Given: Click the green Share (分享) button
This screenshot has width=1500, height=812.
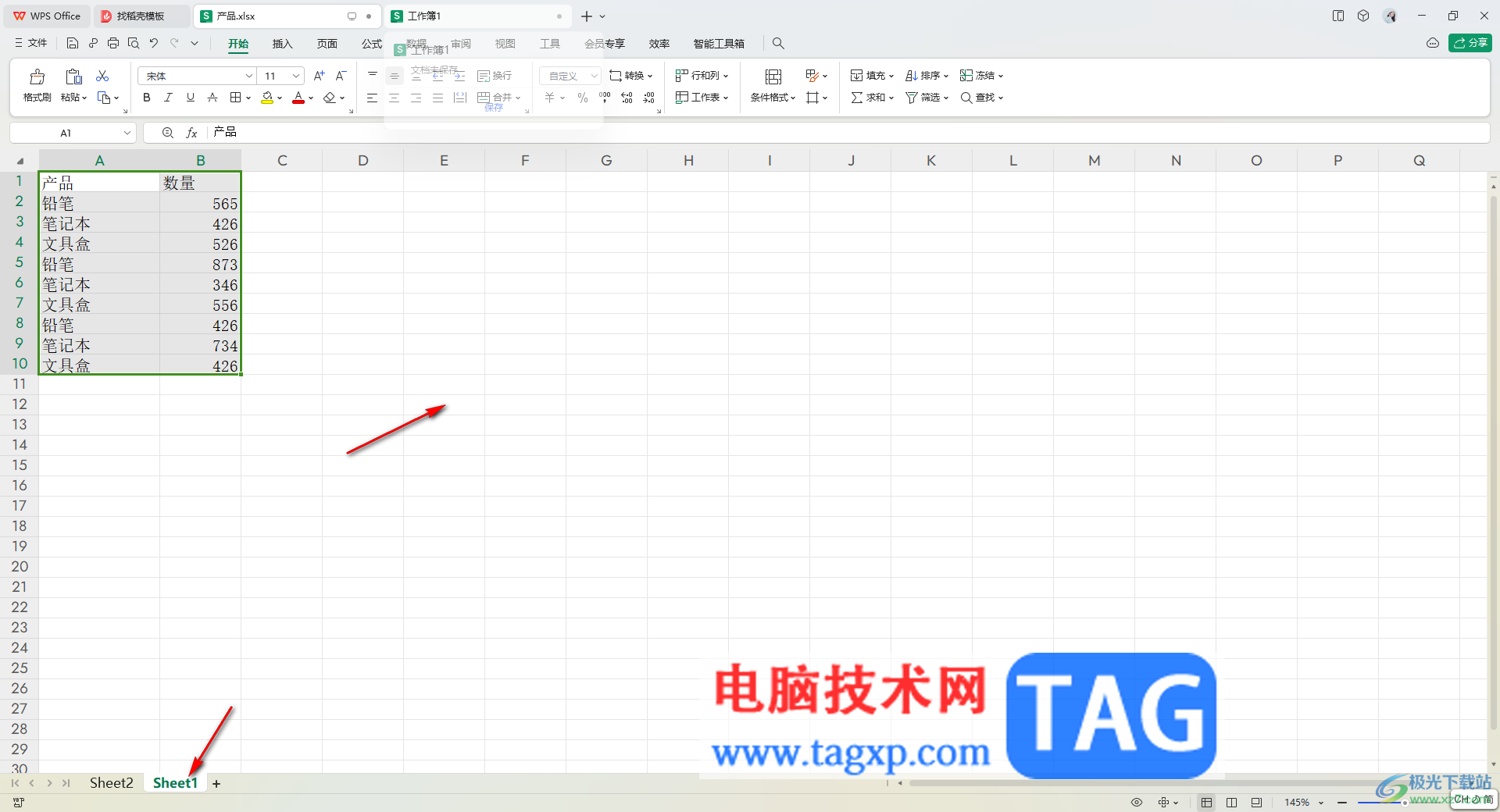Looking at the screenshot, I should [1470, 43].
